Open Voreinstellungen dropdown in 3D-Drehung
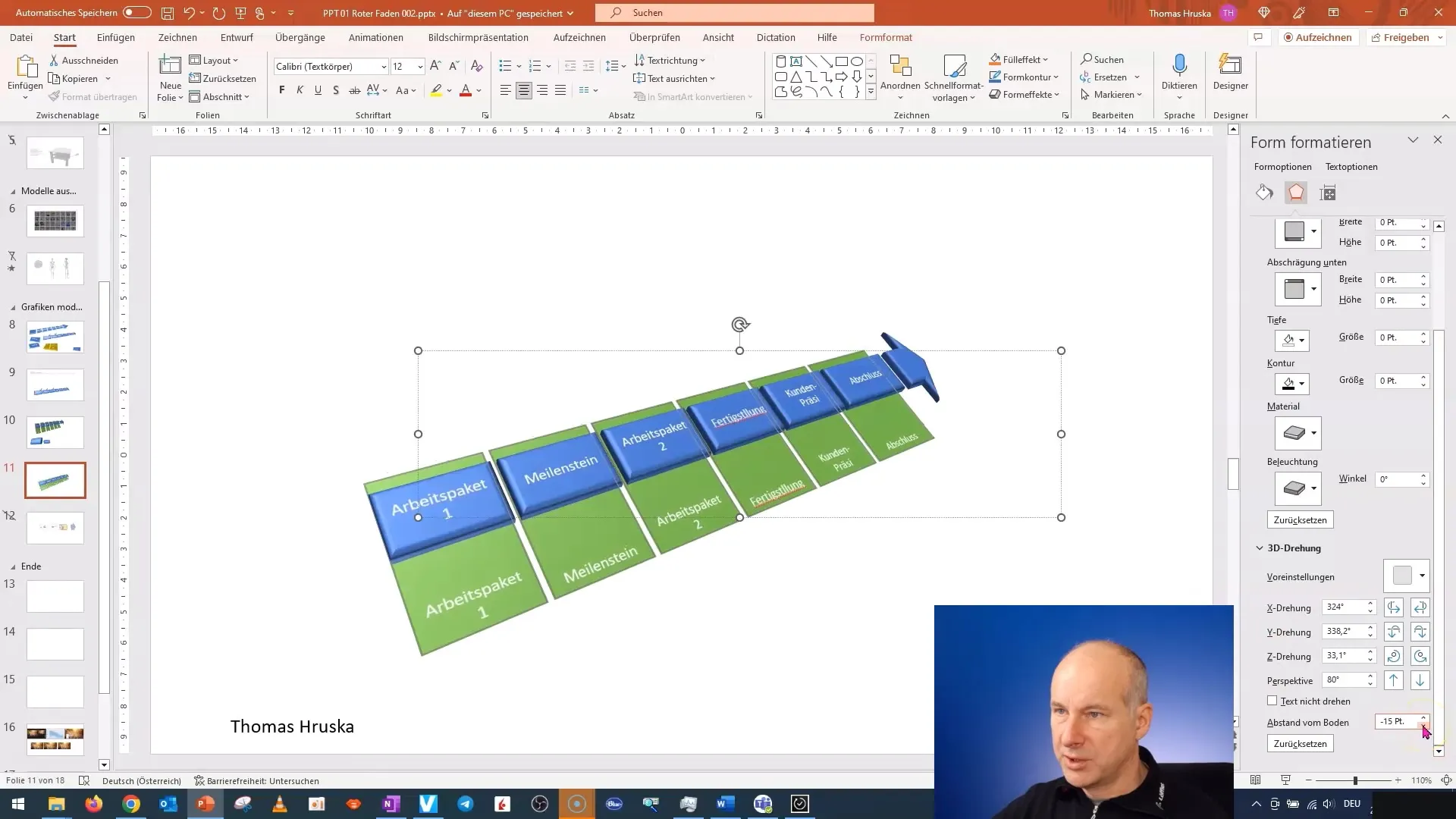This screenshot has height=819, width=1456. point(1422,575)
